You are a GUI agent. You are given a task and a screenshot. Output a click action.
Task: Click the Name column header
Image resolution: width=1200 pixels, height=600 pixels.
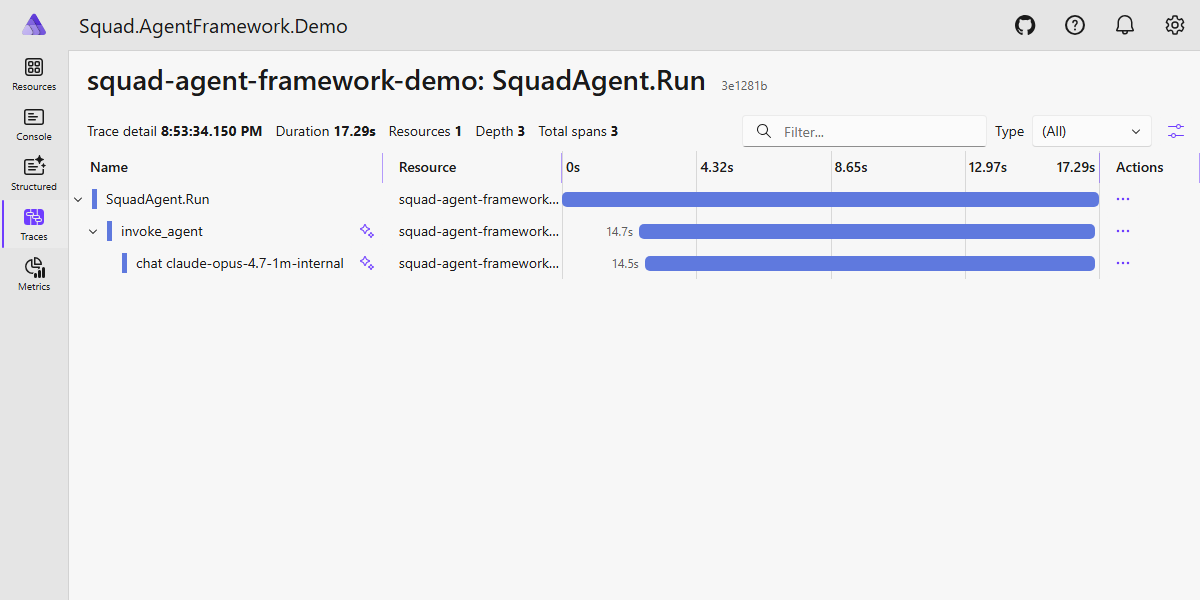pyautogui.click(x=109, y=167)
